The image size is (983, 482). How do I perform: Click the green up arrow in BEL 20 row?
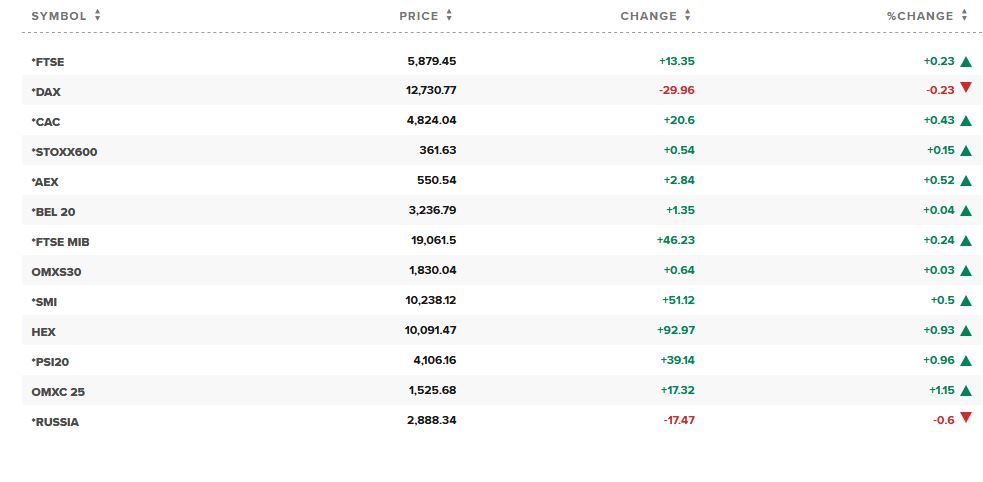[x=965, y=211]
